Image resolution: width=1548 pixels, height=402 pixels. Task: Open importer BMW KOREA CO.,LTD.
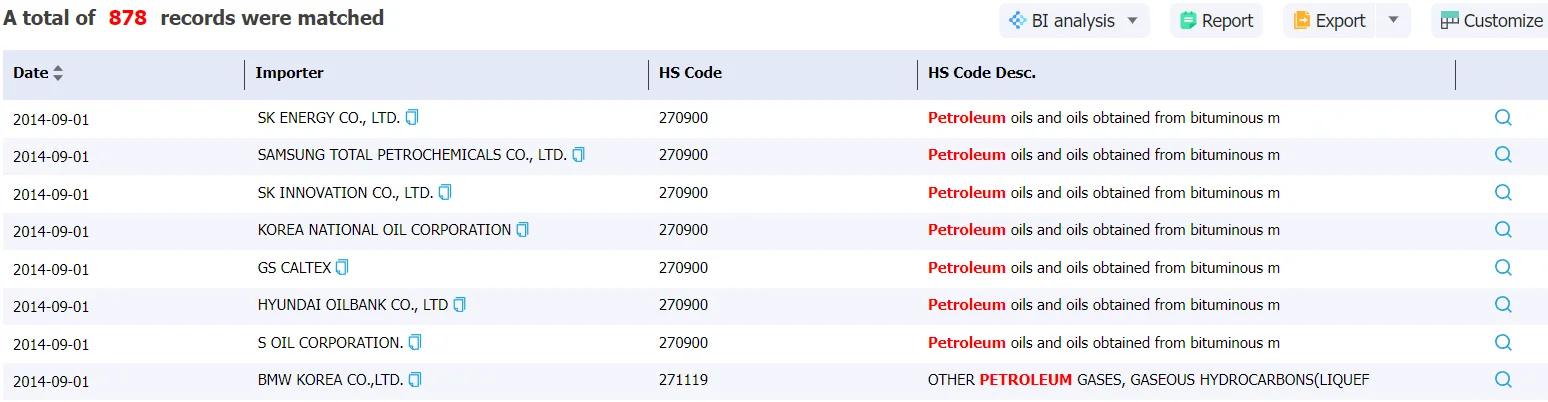[330, 380]
